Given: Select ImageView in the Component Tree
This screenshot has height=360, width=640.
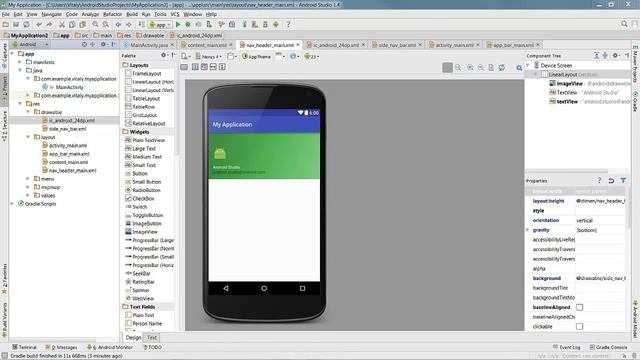Looking at the screenshot, I should click(x=569, y=84).
